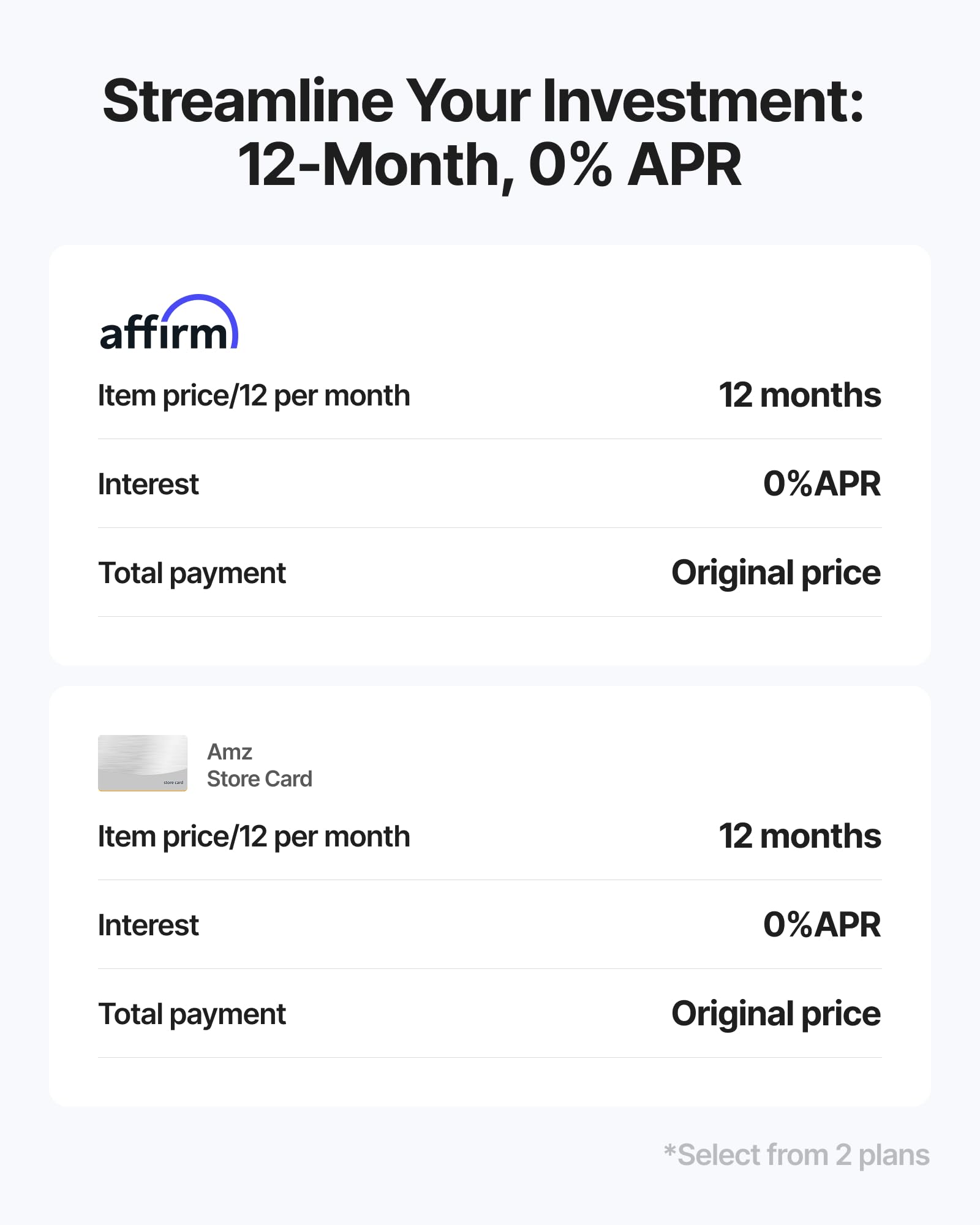Click the Store Card text beside card
The image size is (980, 1225).
point(260,779)
